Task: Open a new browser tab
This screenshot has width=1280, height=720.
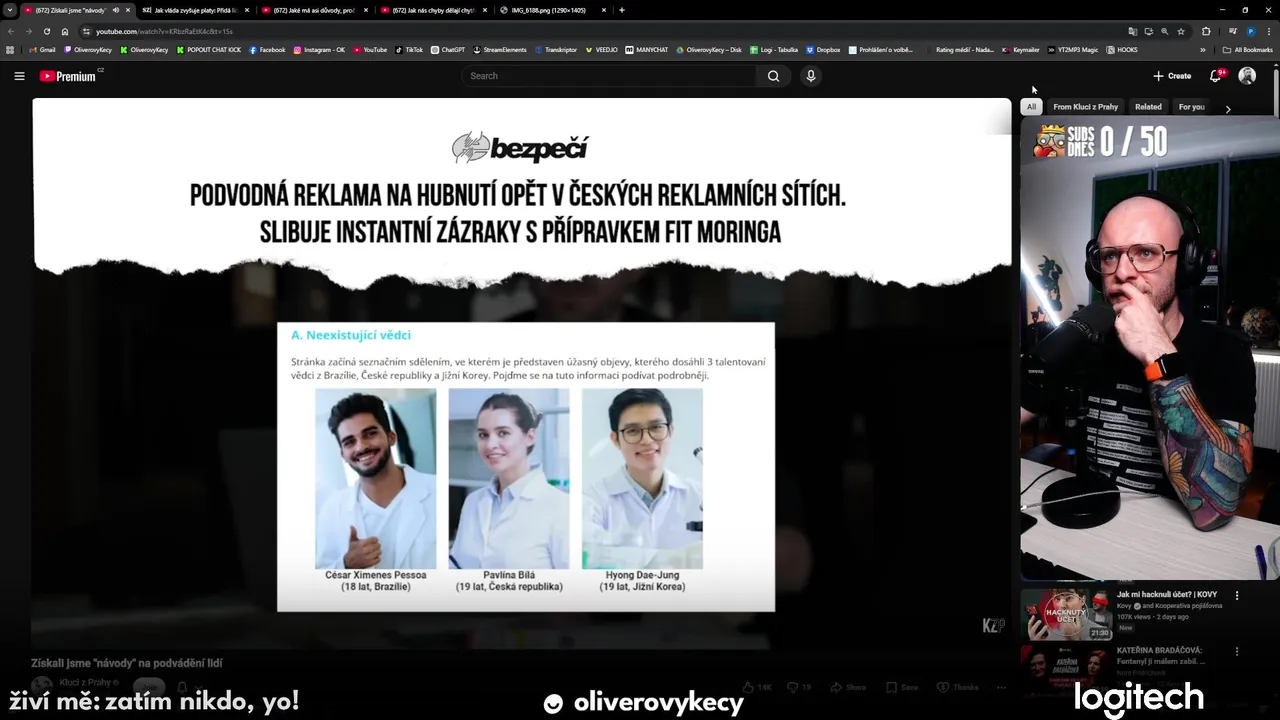Action: pyautogui.click(x=622, y=10)
